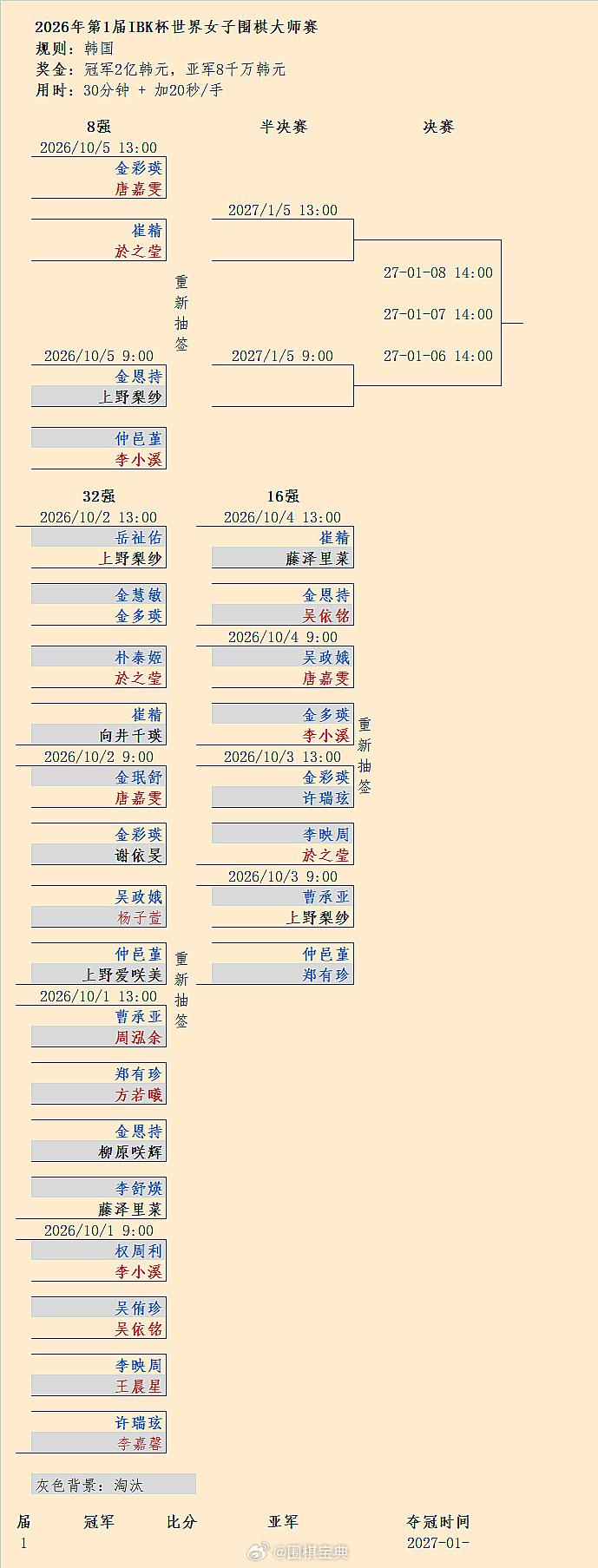Select the 届 column heading
598x1568 pixels.
tap(23, 1522)
